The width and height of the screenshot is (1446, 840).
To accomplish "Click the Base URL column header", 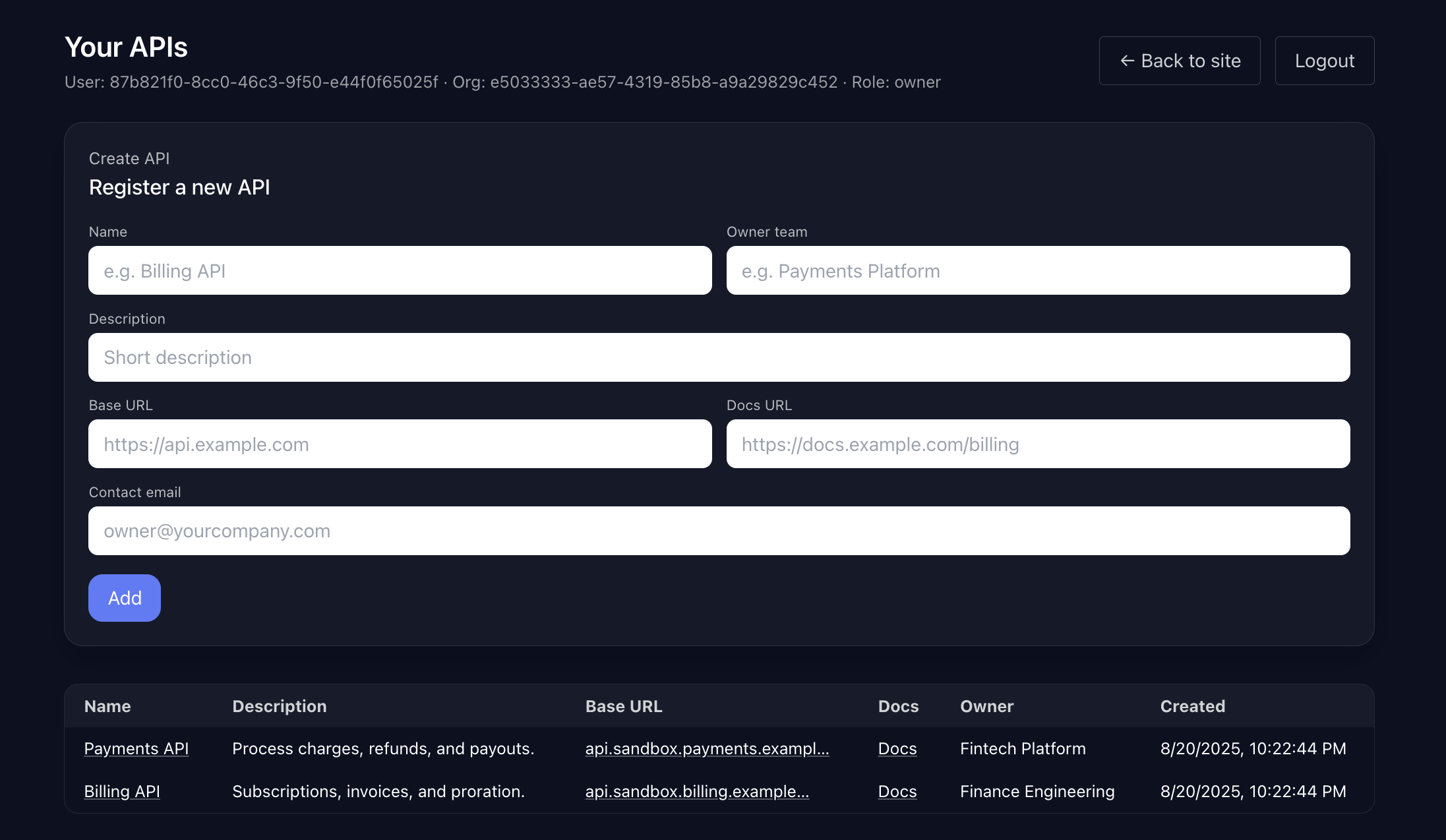I will [x=623, y=706].
